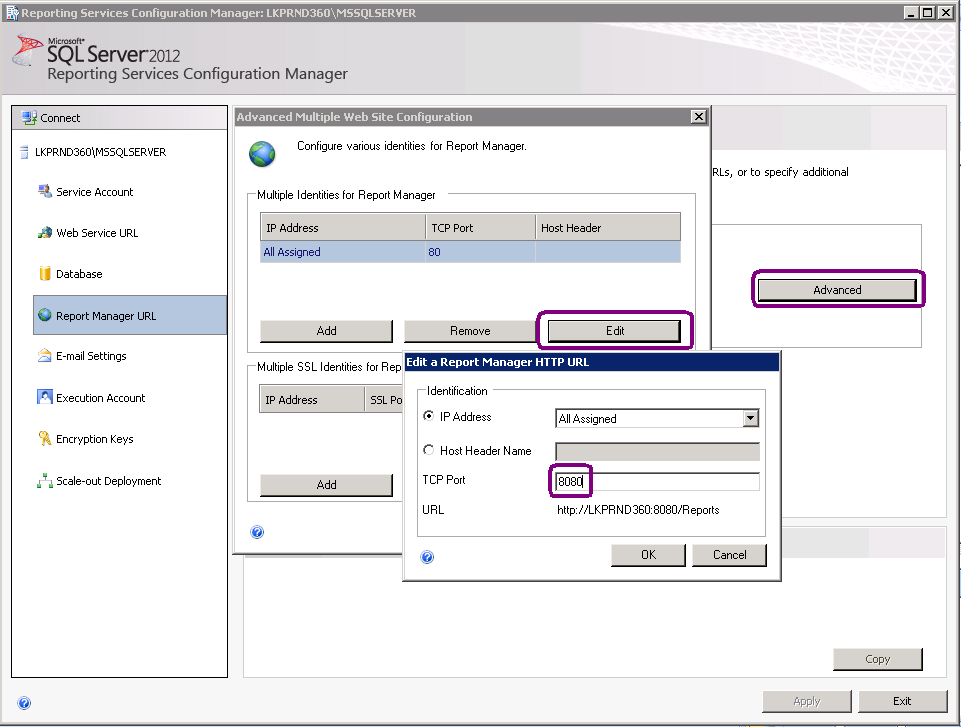The height and width of the screenshot is (727, 961).
Task: Open the All Assigned IP address dropdown
Action: [x=751, y=418]
